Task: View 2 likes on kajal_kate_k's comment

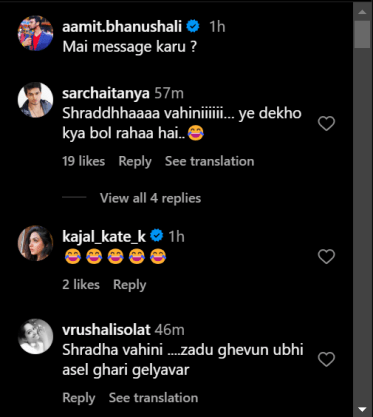Action: pos(81,285)
